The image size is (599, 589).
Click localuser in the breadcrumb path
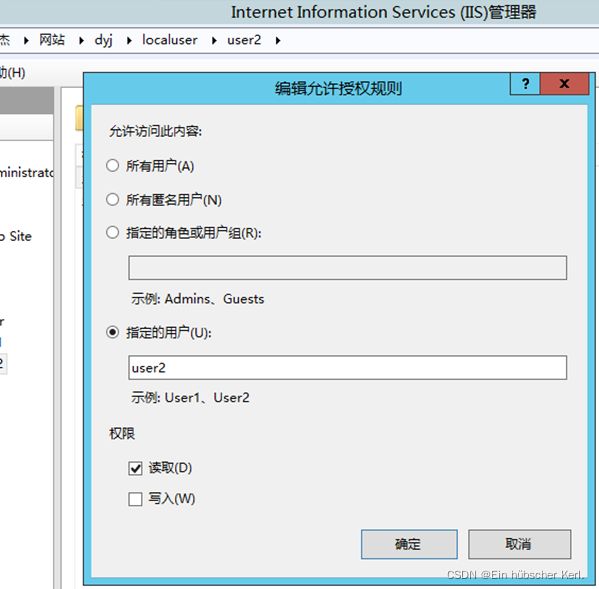point(170,40)
